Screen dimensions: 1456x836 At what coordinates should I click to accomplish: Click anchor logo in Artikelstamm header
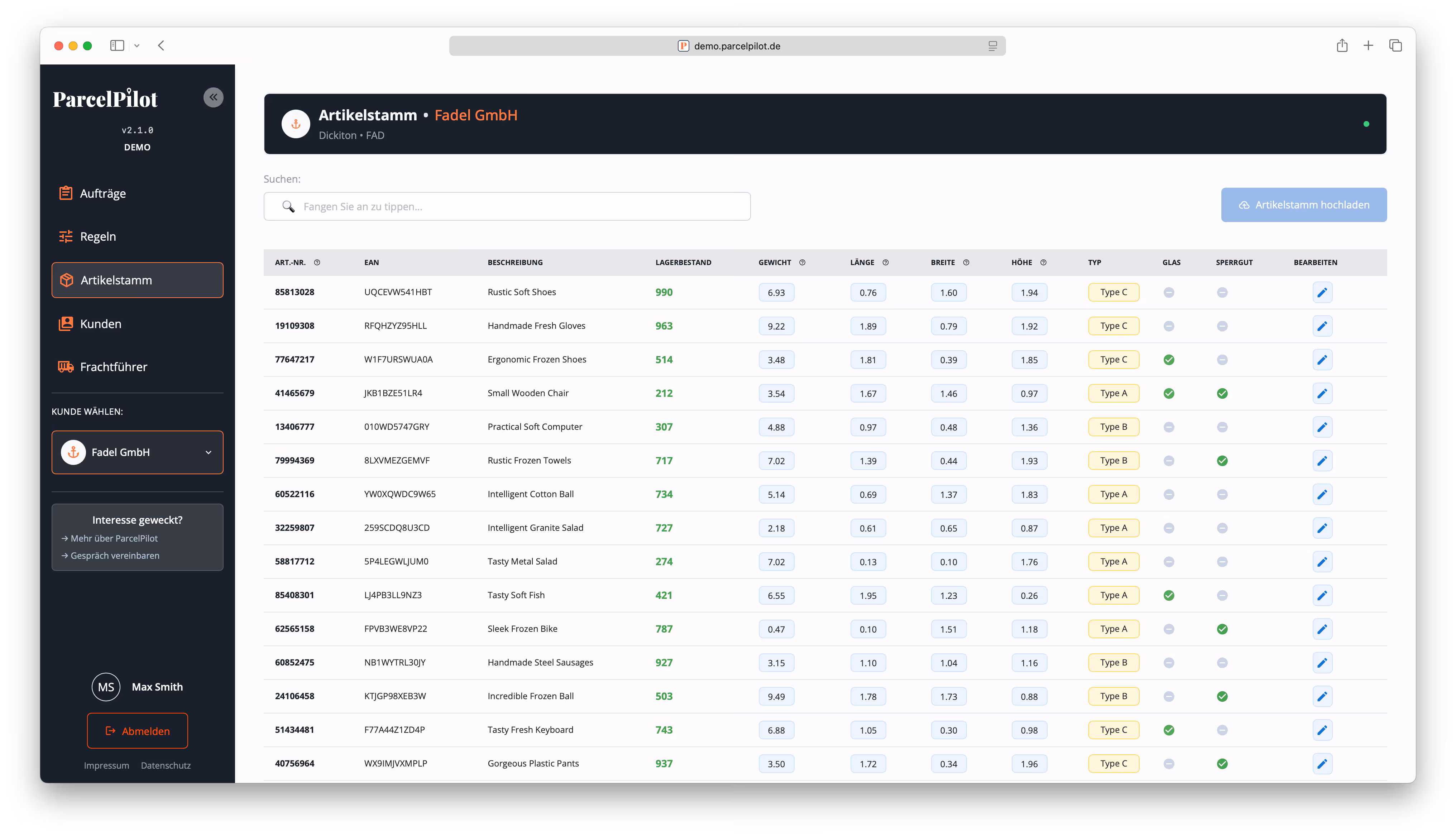[x=296, y=124]
